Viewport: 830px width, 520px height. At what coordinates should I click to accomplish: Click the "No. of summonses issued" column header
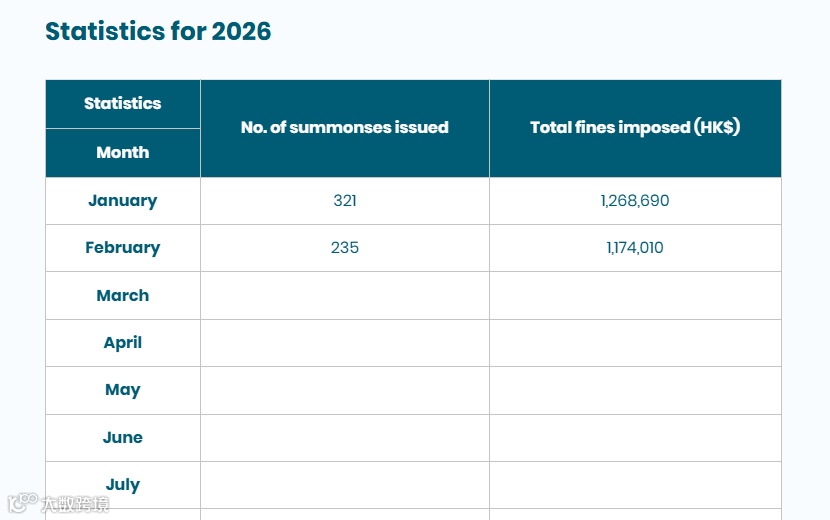tap(345, 128)
